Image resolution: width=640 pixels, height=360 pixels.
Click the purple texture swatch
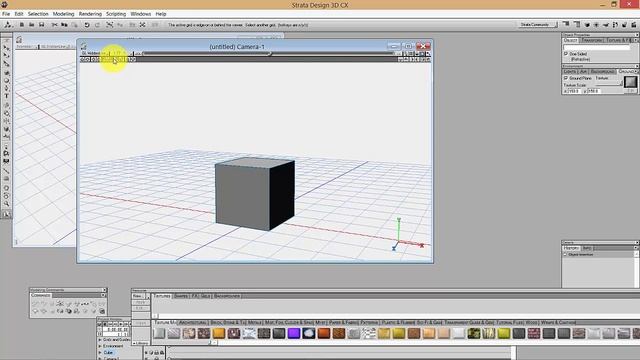(293, 333)
